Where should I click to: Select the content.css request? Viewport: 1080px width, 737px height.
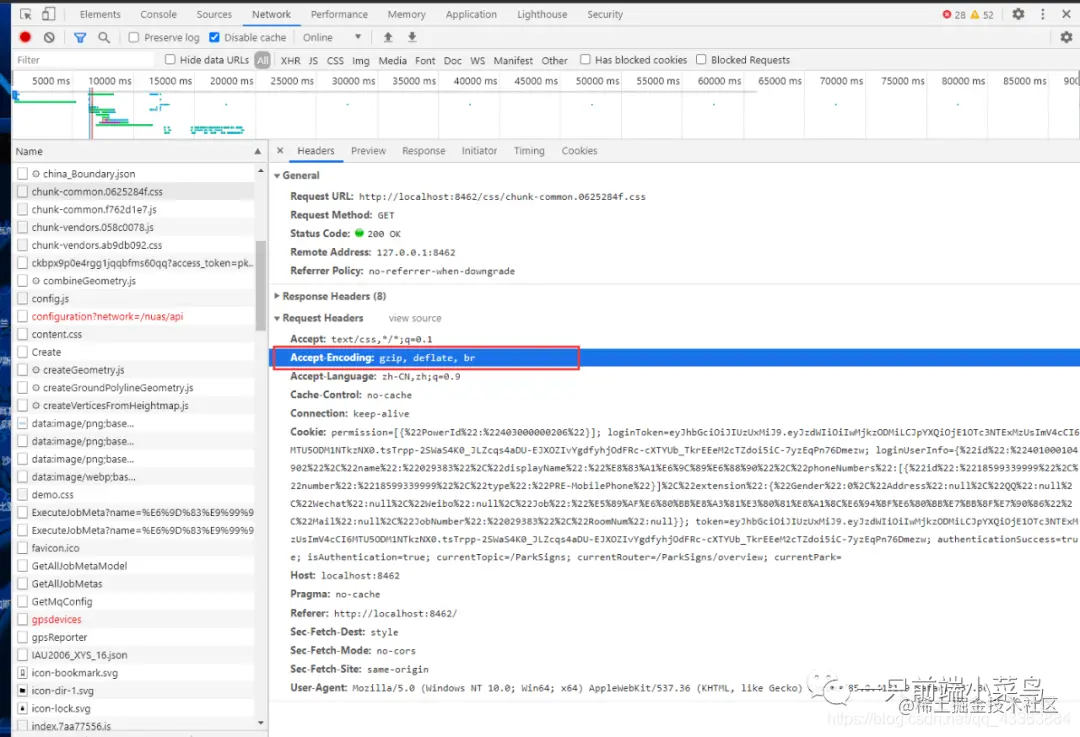click(56, 334)
